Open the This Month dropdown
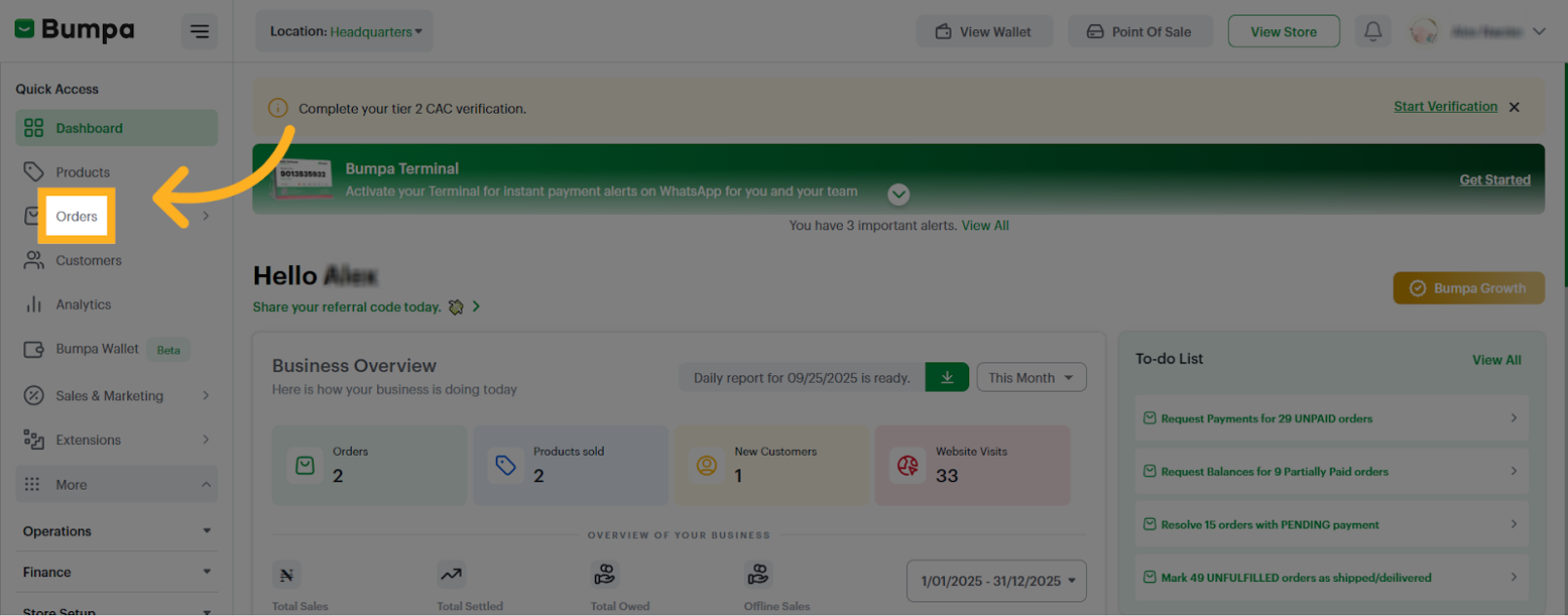Viewport: 1568px width, 616px height. pos(1031,377)
